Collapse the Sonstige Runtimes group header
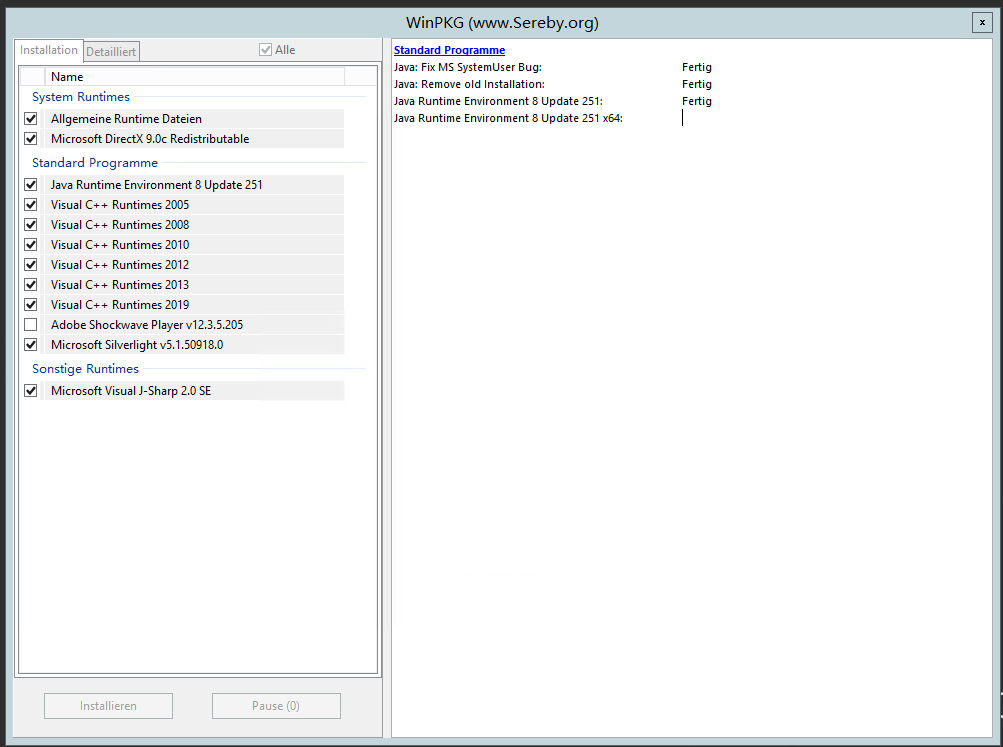Viewport: 1003px width, 747px height. coord(85,368)
